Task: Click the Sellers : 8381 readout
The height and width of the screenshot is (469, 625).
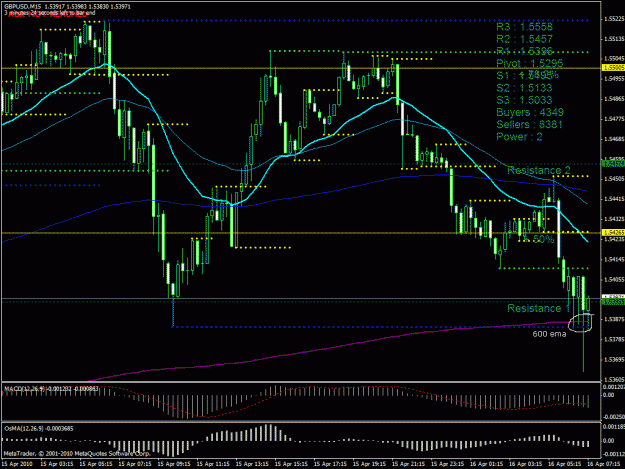Action: tap(529, 124)
